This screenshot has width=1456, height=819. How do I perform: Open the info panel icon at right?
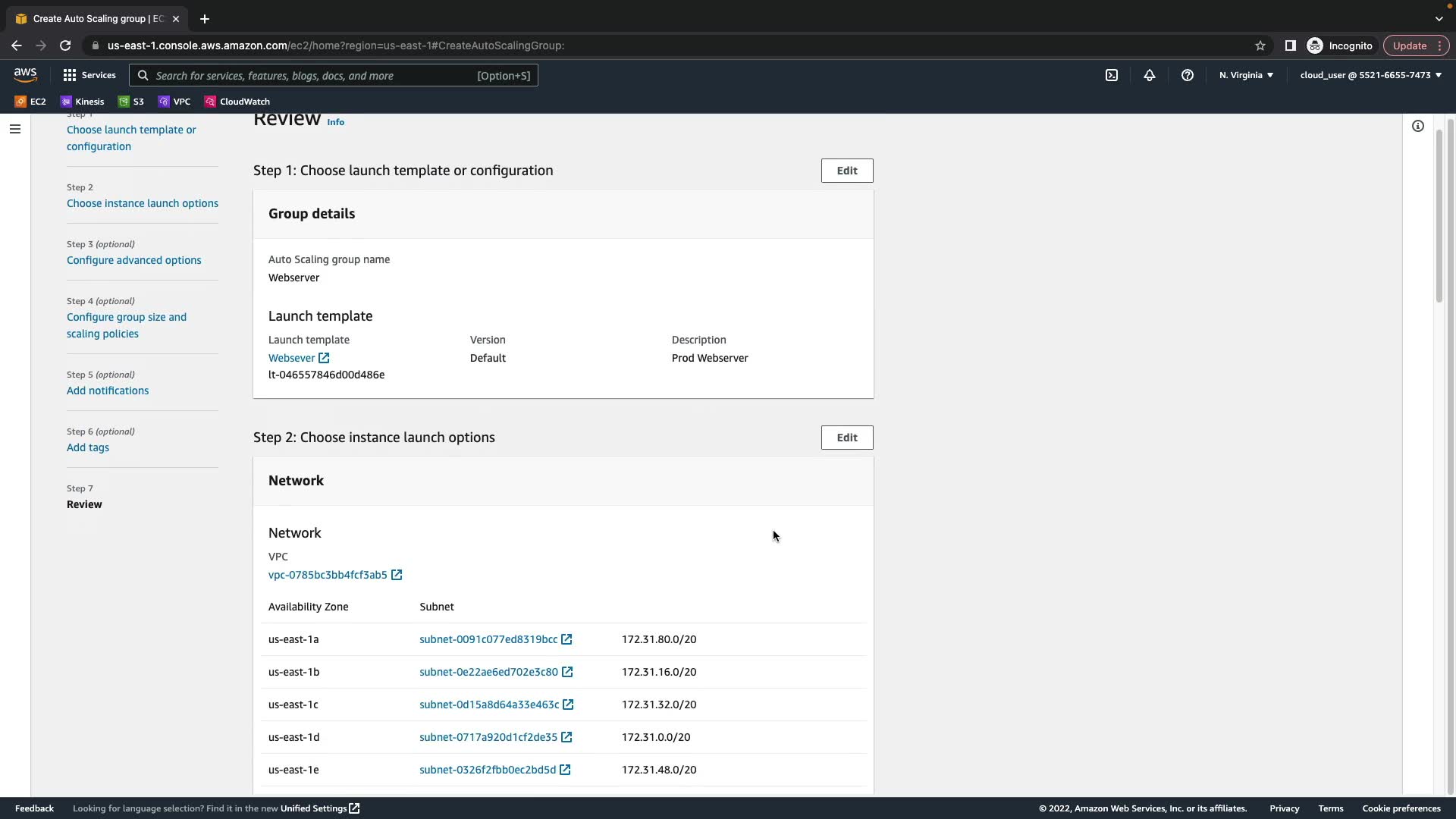[x=1417, y=127]
